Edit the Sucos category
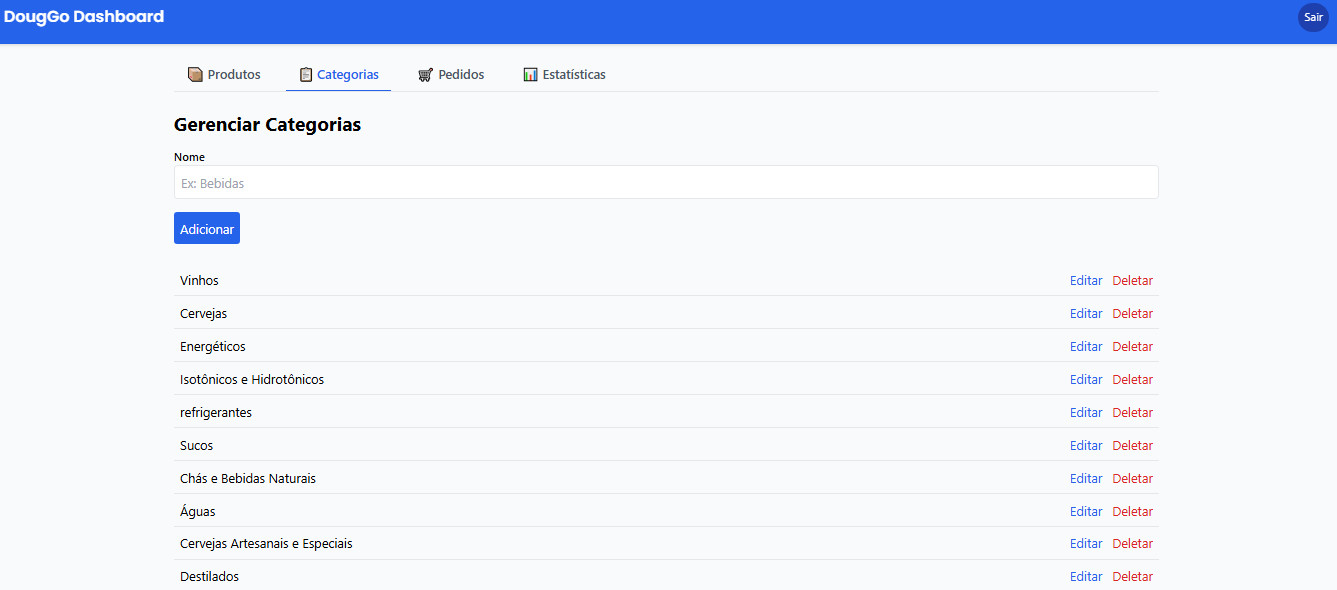 1086,446
